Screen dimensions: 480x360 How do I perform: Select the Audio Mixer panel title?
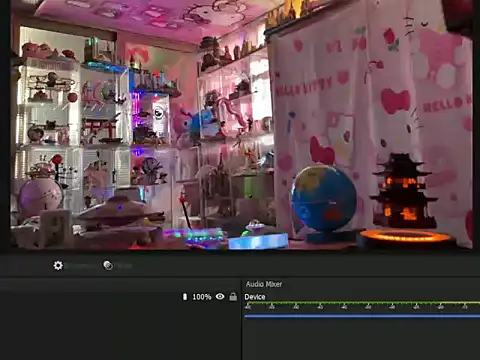pyautogui.click(x=264, y=284)
